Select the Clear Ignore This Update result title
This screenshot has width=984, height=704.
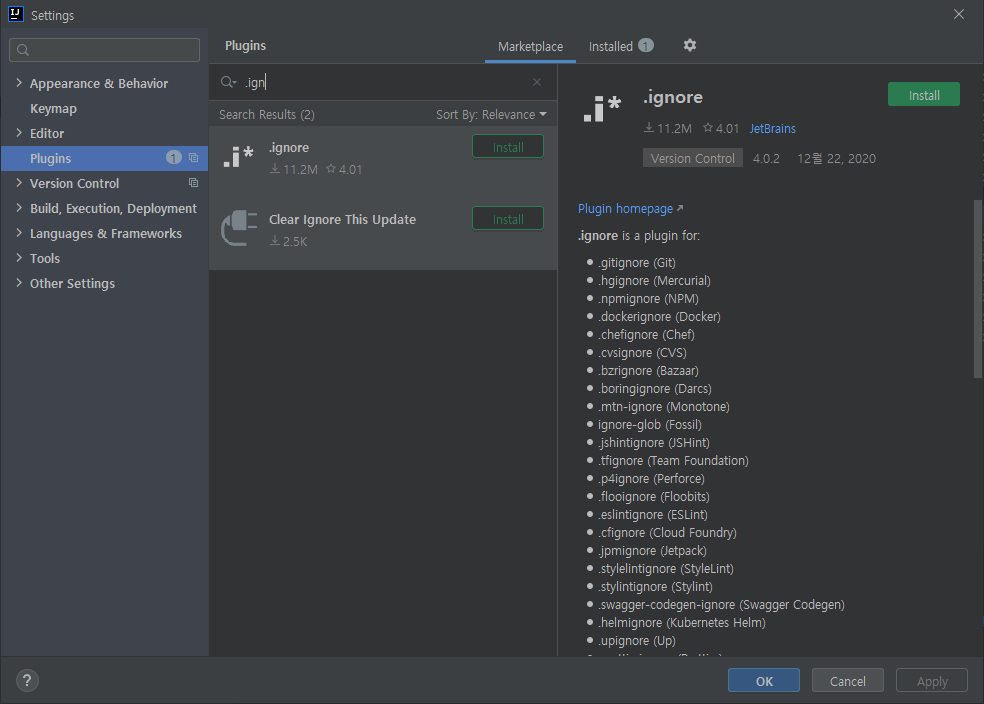point(343,220)
